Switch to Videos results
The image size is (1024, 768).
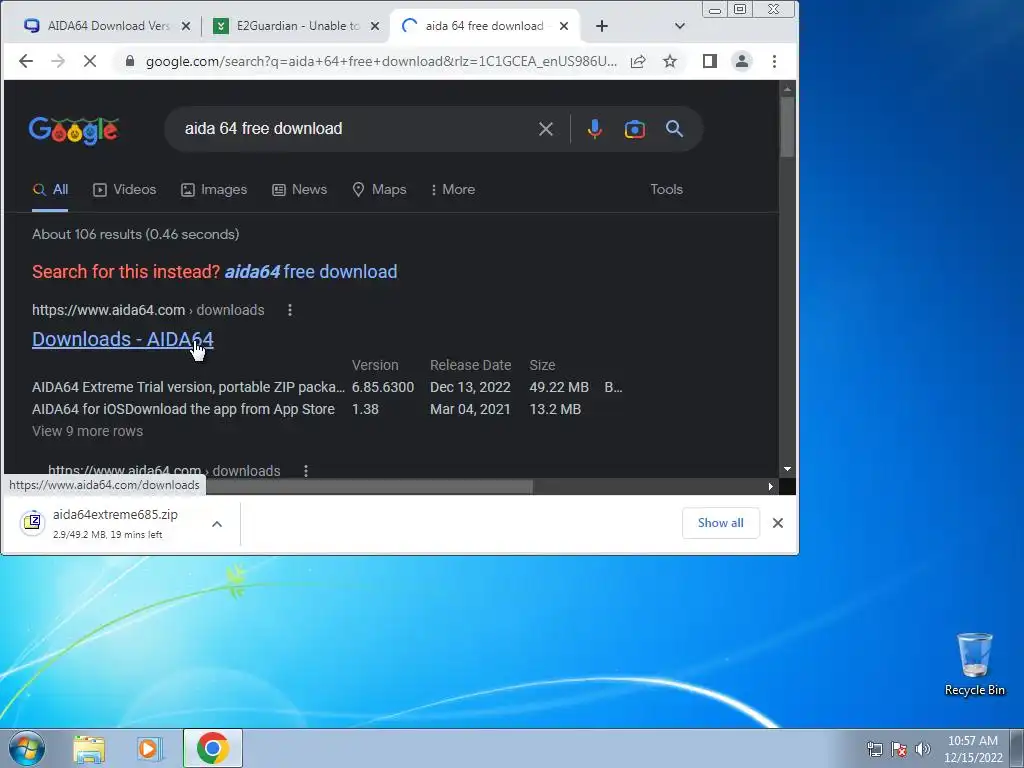click(125, 189)
